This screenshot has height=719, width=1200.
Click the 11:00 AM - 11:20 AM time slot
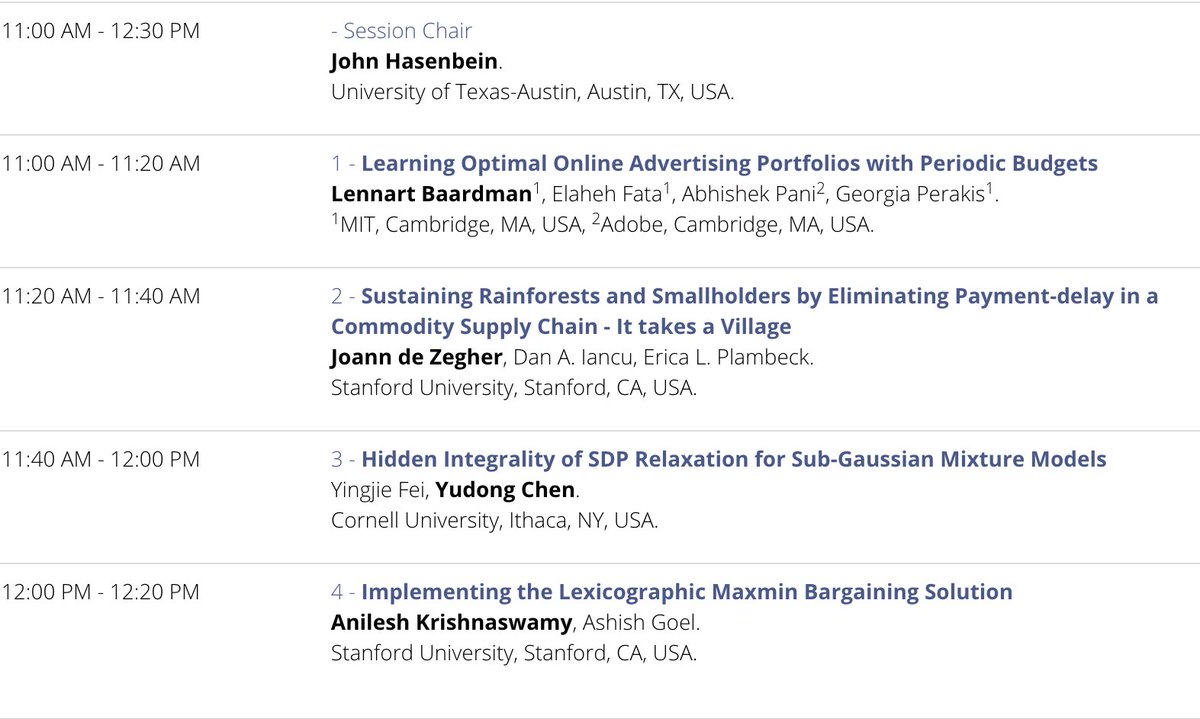100,163
